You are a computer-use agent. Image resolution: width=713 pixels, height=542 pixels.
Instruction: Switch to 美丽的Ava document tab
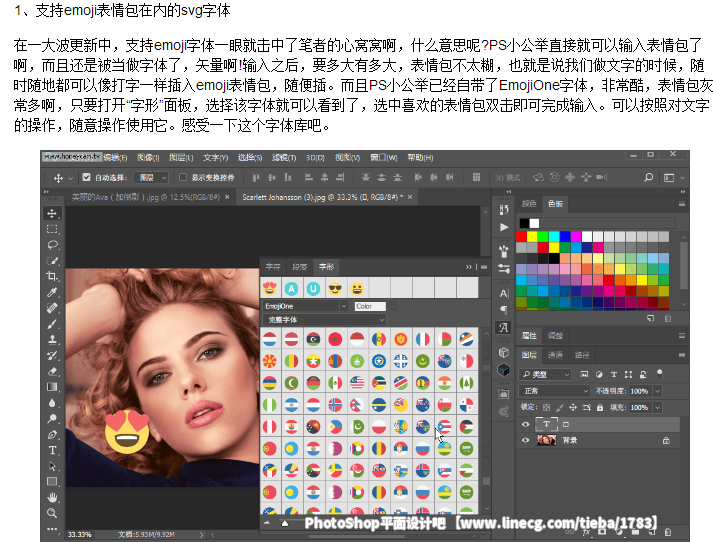[x=146, y=197]
